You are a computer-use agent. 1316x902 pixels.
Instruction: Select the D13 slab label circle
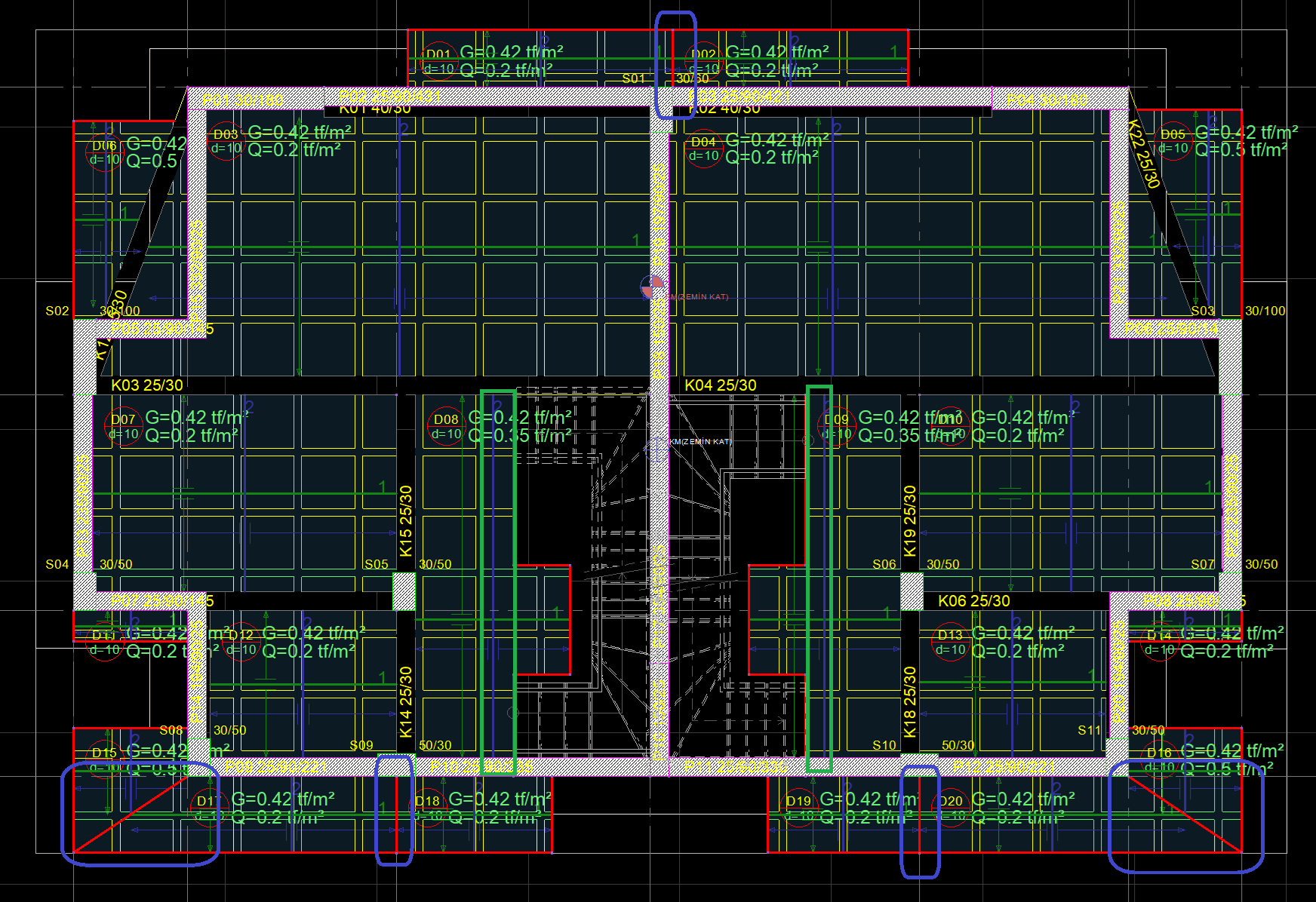click(x=950, y=642)
